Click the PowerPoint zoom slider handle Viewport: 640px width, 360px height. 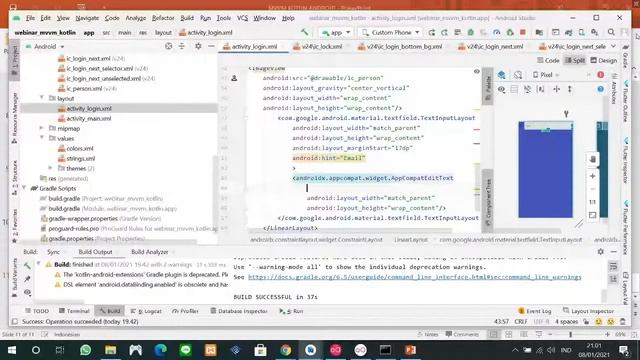[571, 334]
